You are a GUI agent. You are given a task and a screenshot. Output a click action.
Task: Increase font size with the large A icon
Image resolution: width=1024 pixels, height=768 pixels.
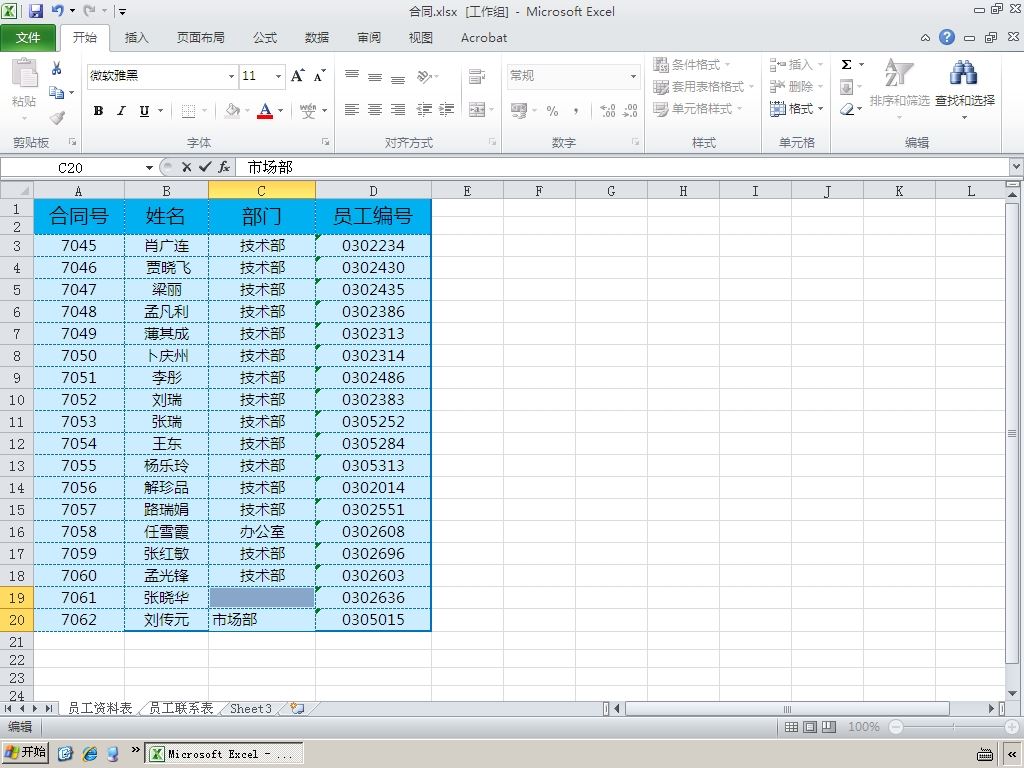tap(297, 76)
